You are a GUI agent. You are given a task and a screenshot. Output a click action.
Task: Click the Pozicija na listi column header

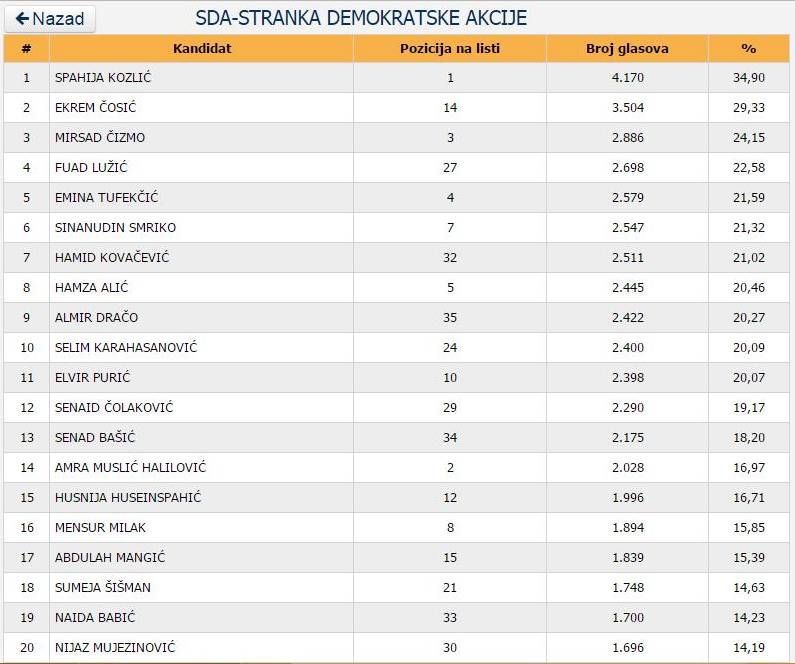pos(450,48)
